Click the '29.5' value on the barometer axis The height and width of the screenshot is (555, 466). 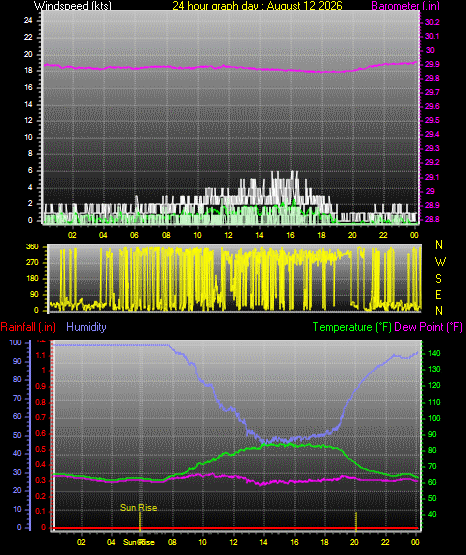432,120
